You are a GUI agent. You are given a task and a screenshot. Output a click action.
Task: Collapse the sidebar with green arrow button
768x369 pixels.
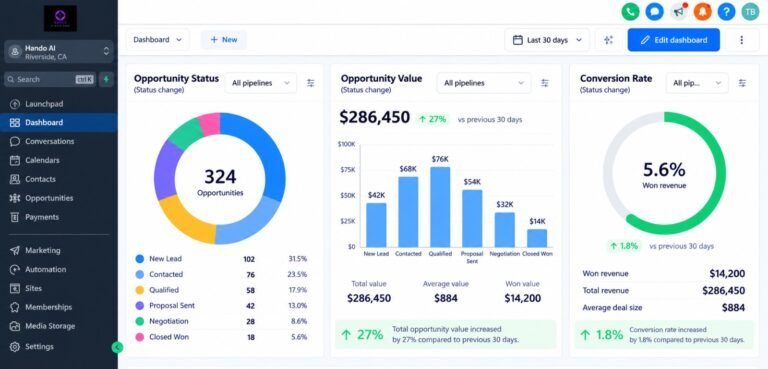(x=118, y=347)
